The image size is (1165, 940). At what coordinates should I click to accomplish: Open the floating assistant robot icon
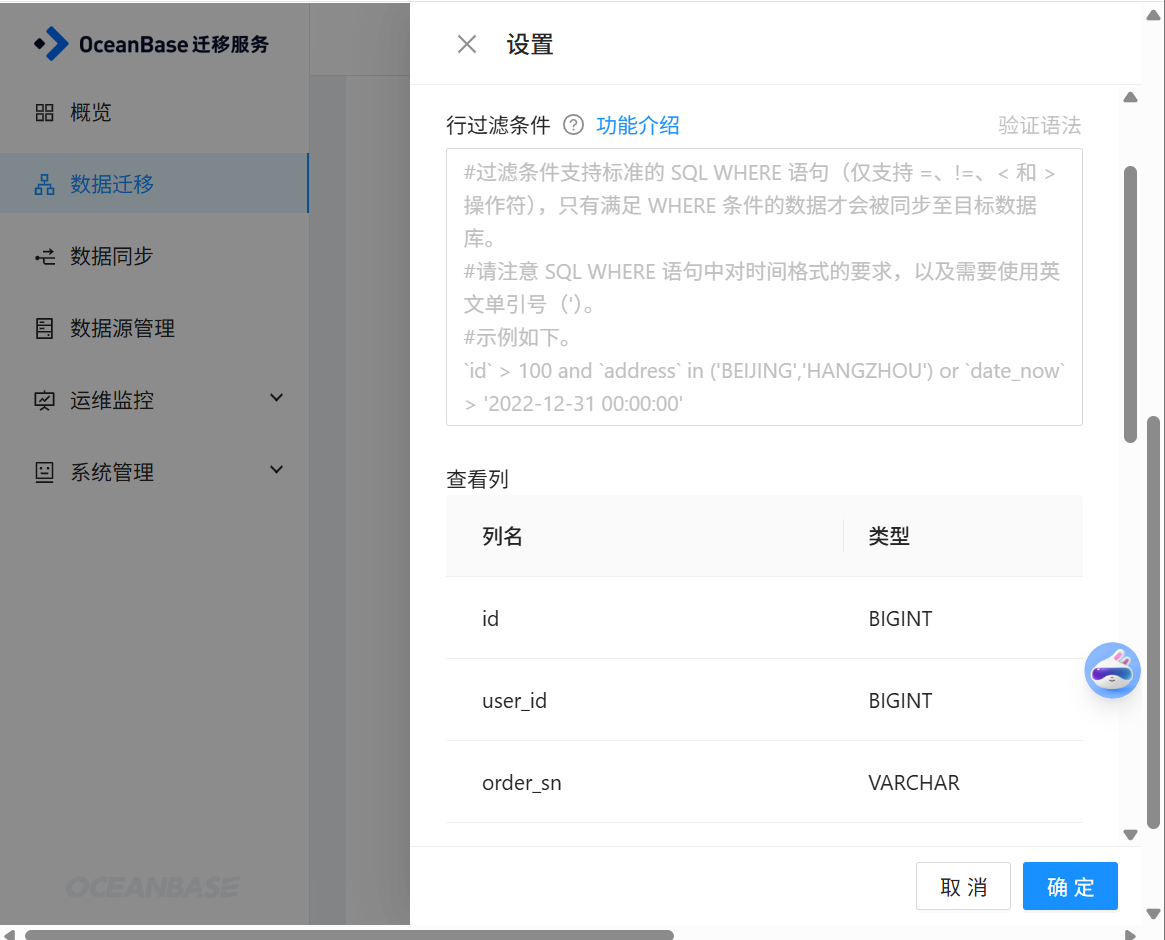[x=1112, y=670]
